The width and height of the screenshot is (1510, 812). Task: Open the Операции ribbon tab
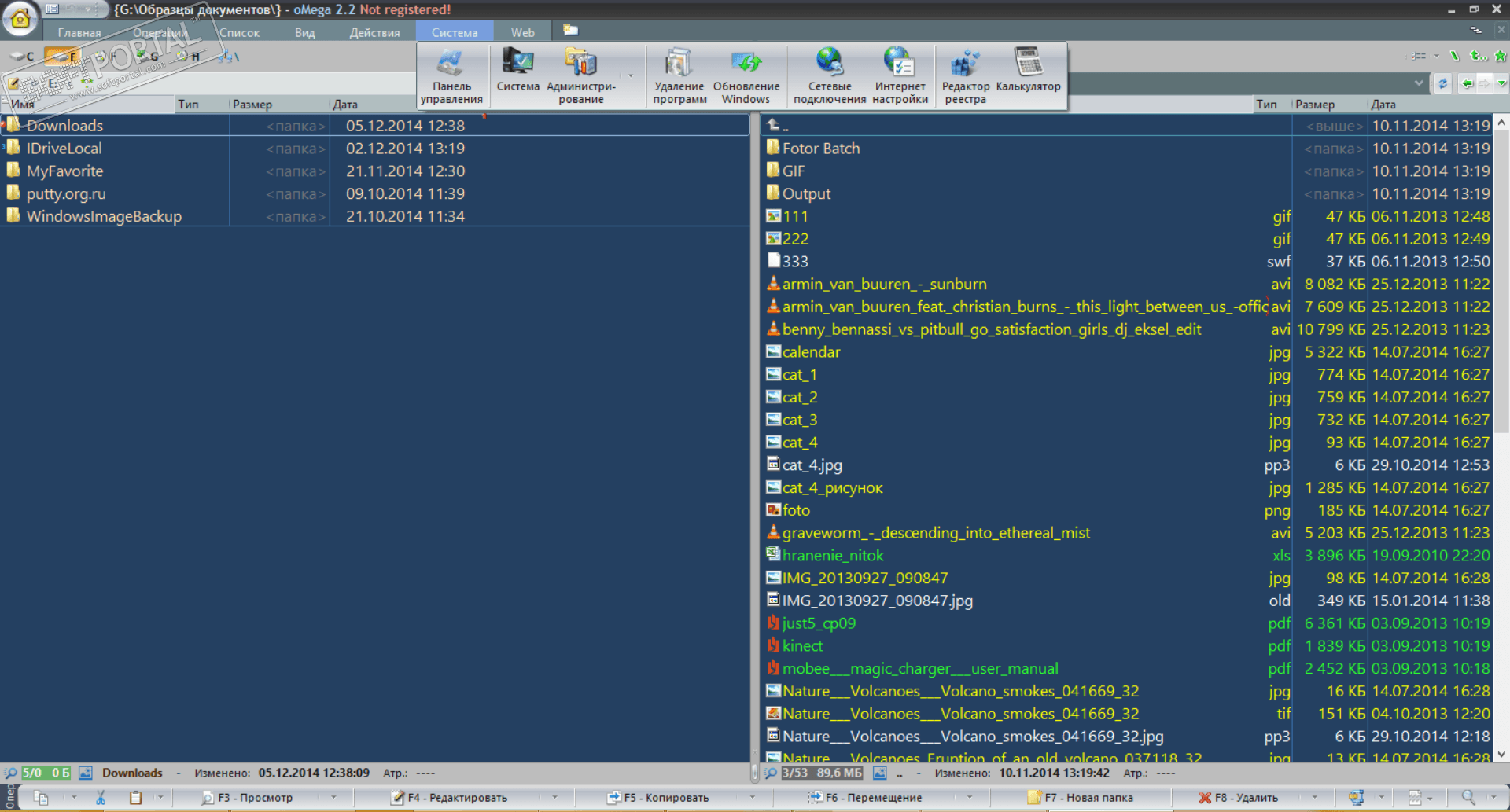(160, 32)
